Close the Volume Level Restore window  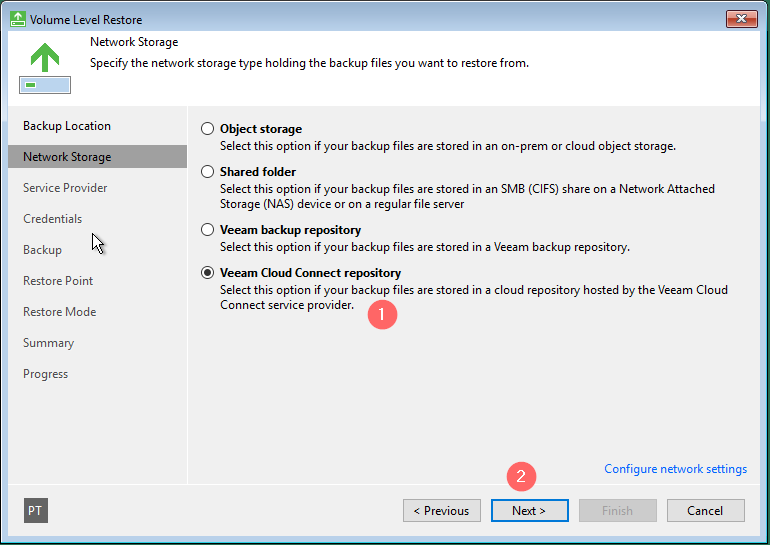pyautogui.click(x=742, y=19)
